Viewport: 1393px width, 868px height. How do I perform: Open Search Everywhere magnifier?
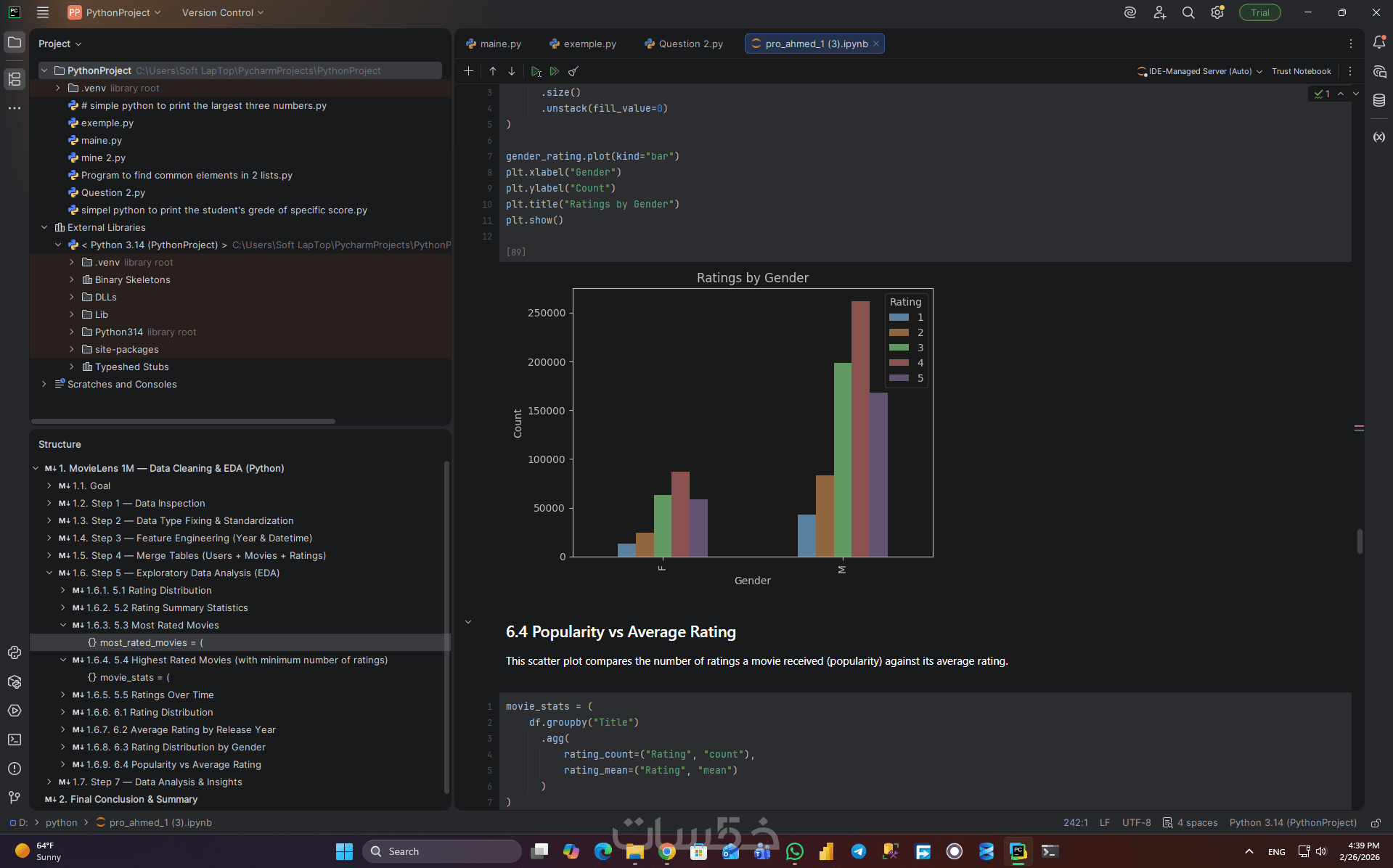1188,12
